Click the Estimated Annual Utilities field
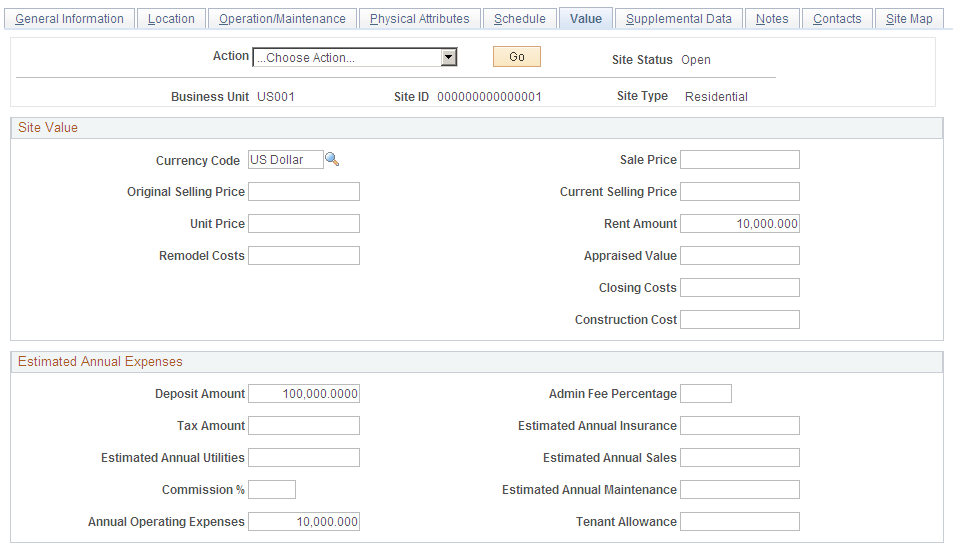The width and height of the screenshot is (953, 549). pyautogui.click(x=304, y=458)
